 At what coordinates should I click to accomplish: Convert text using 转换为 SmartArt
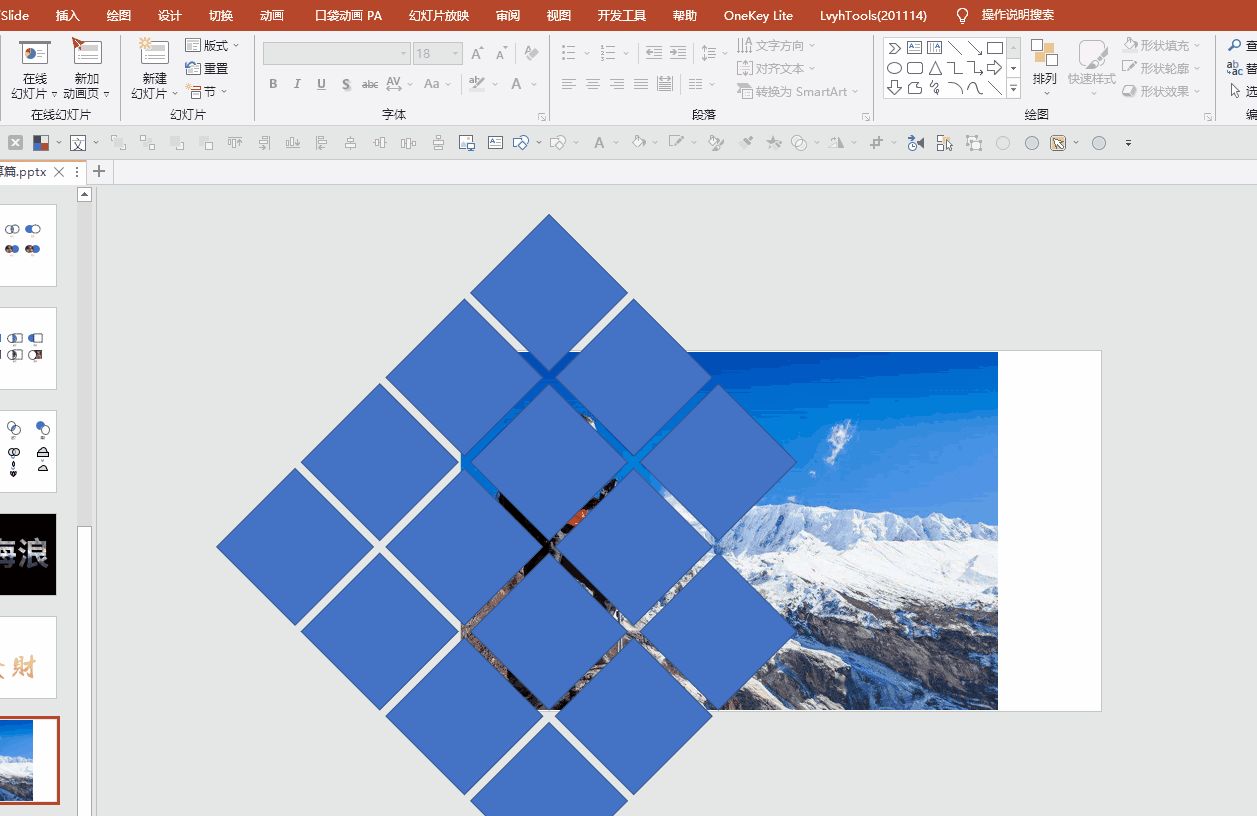click(x=798, y=91)
